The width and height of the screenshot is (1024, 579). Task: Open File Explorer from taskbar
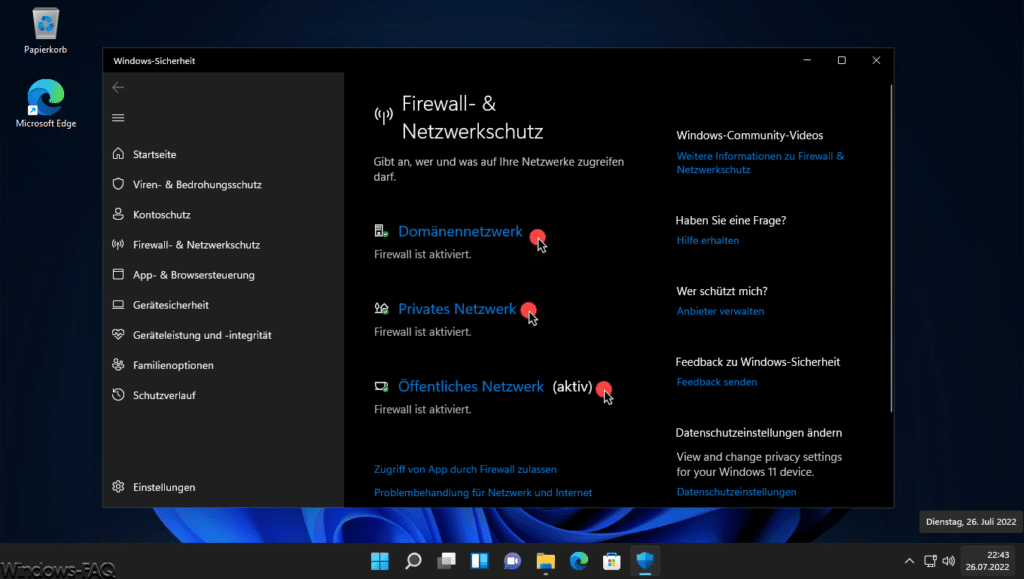(x=545, y=561)
